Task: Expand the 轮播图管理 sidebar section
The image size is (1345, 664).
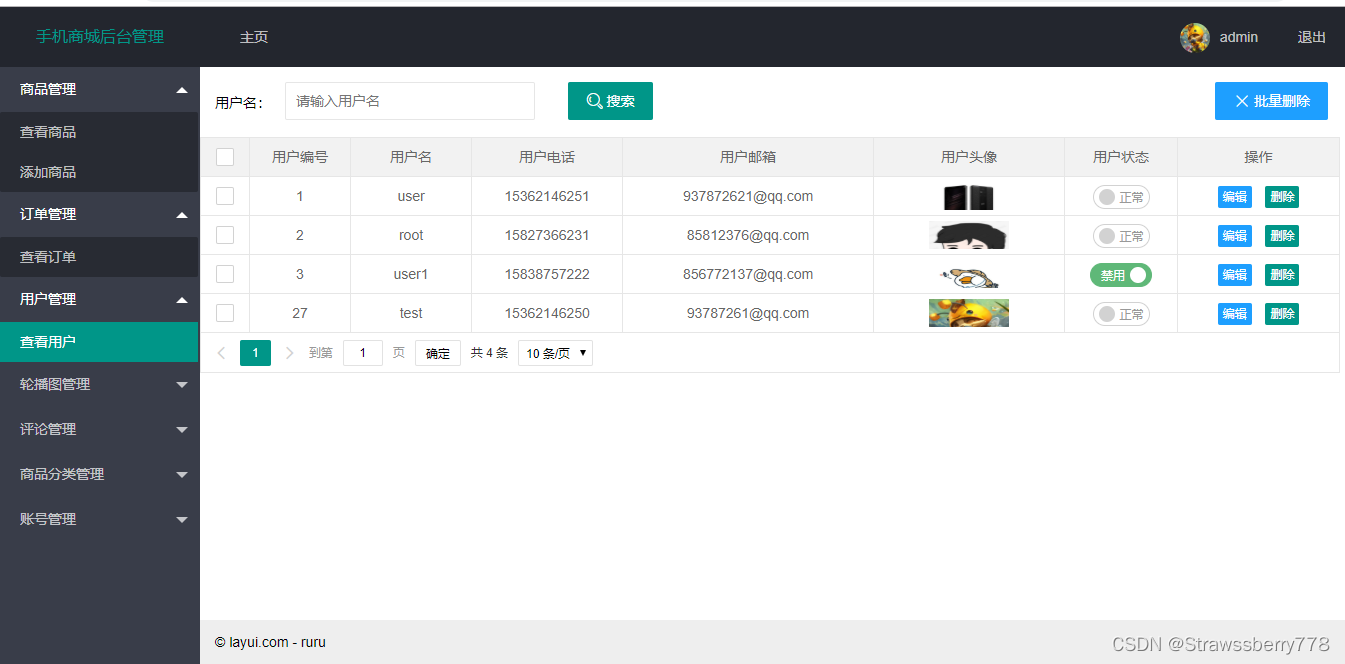Action: (x=99, y=384)
